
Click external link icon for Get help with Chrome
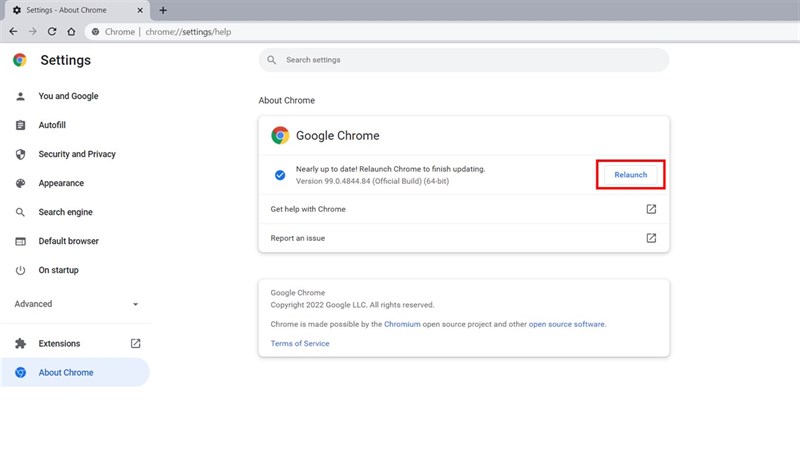pyautogui.click(x=651, y=209)
